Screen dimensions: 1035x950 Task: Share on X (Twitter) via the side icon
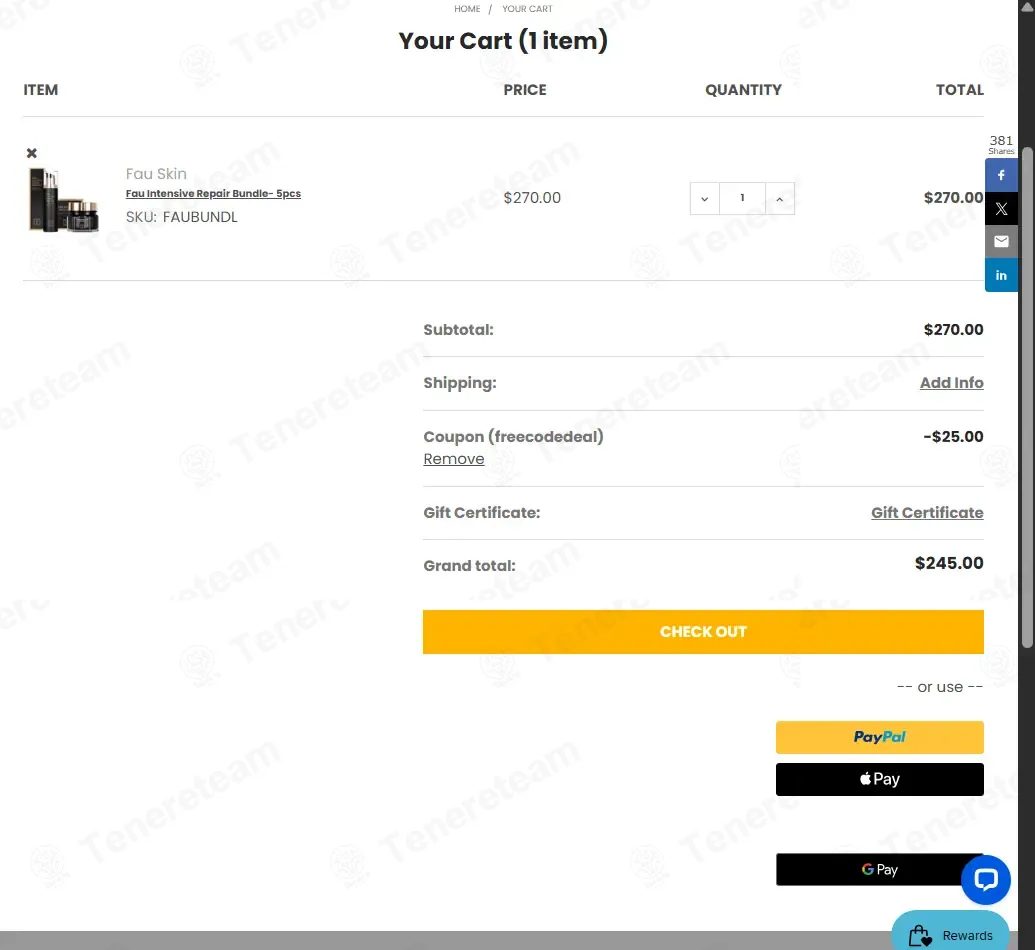coord(1001,209)
